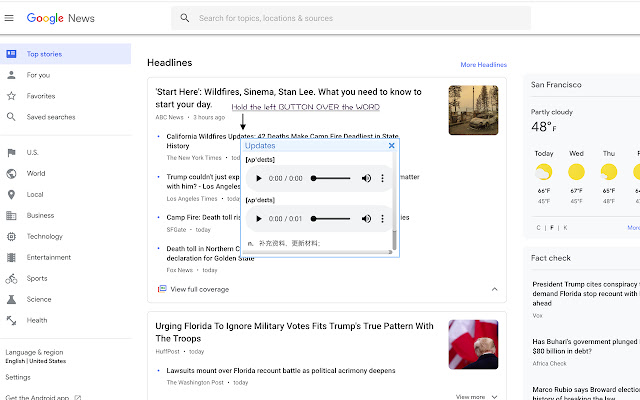Screen dimensions: 640x400
Task: Open the wildfire story thumbnail
Action: (x=473, y=110)
